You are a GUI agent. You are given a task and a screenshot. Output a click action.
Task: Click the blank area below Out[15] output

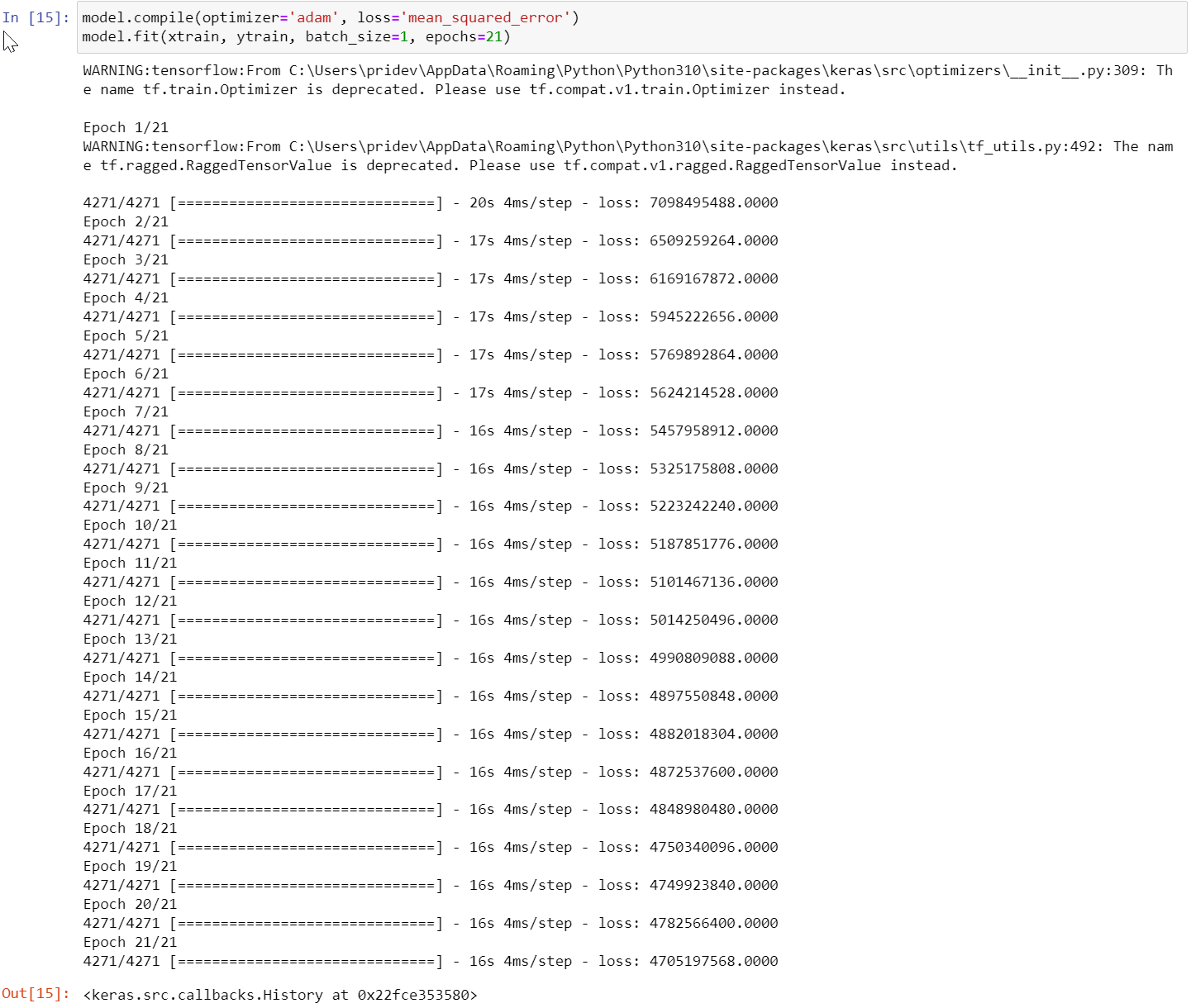[x=579, y=1004]
